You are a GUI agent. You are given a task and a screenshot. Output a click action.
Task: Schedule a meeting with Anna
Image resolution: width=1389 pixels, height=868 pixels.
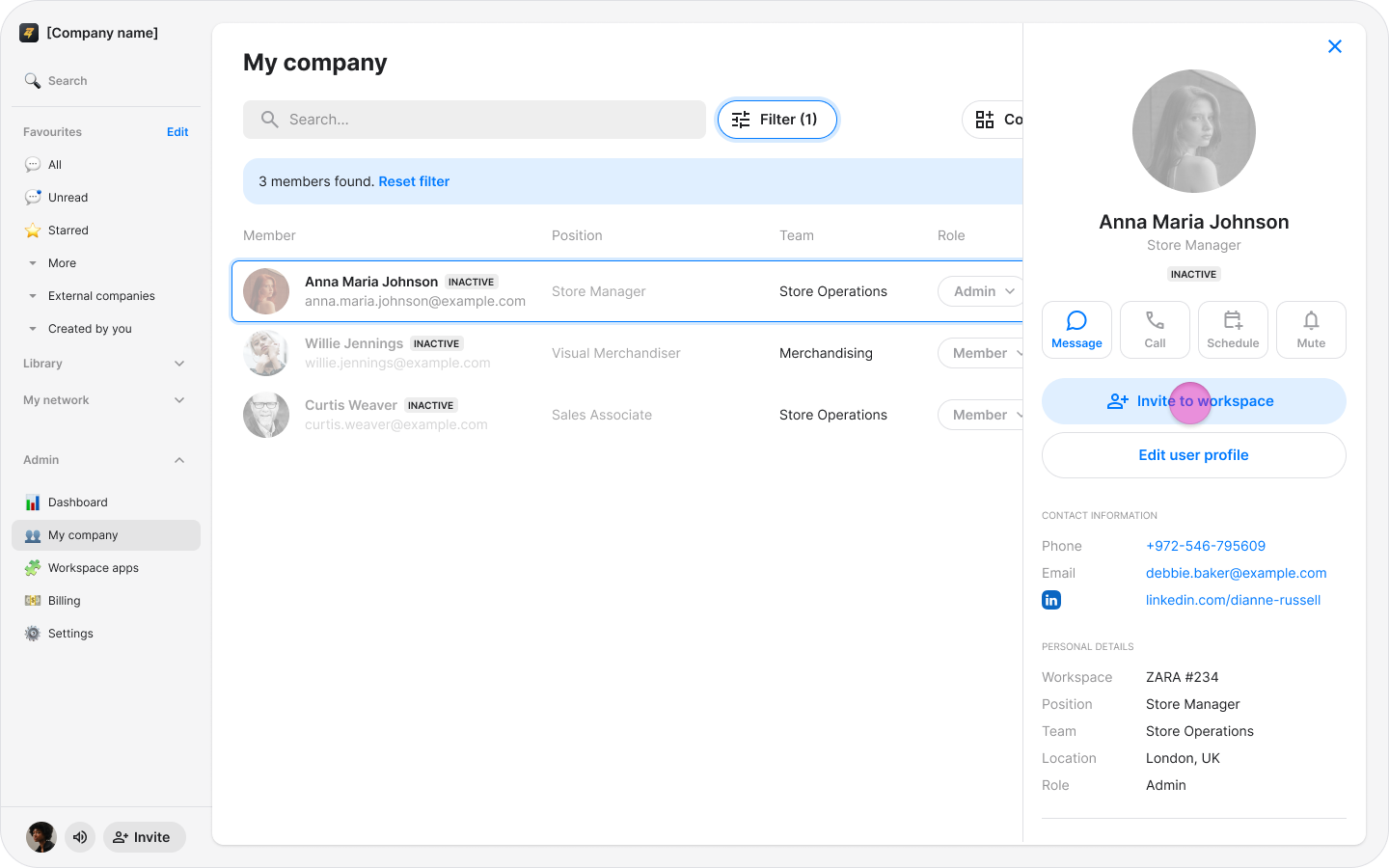(x=1233, y=330)
